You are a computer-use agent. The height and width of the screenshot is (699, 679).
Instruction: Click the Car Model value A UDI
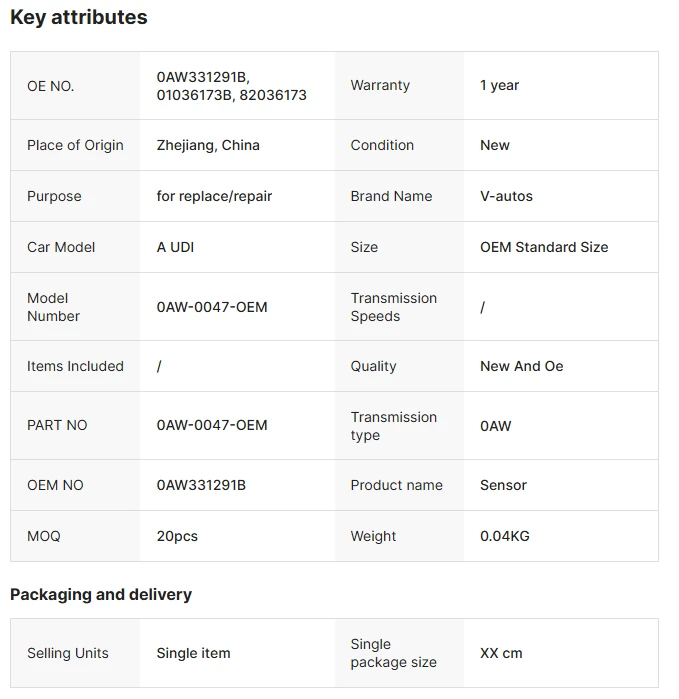[175, 247]
